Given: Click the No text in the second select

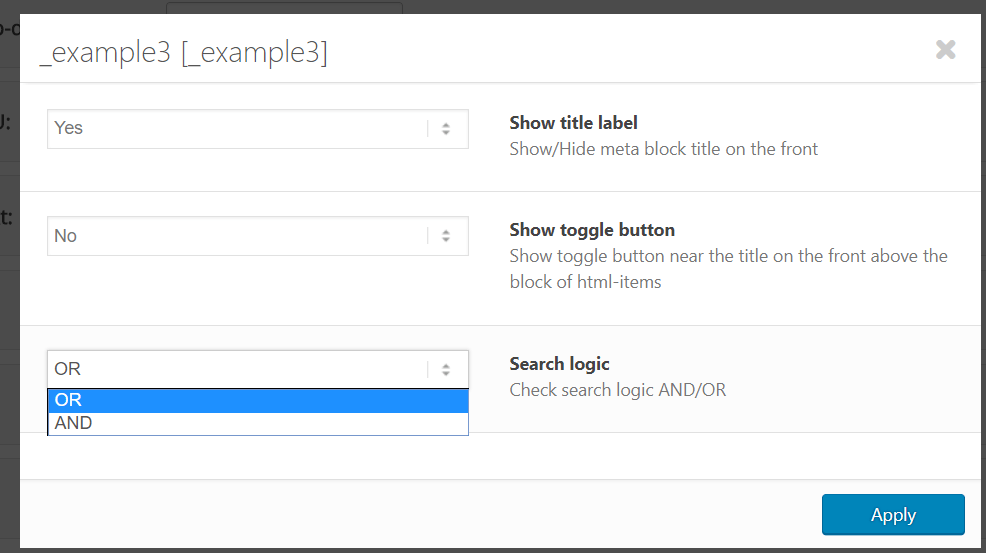Looking at the screenshot, I should (66, 237).
